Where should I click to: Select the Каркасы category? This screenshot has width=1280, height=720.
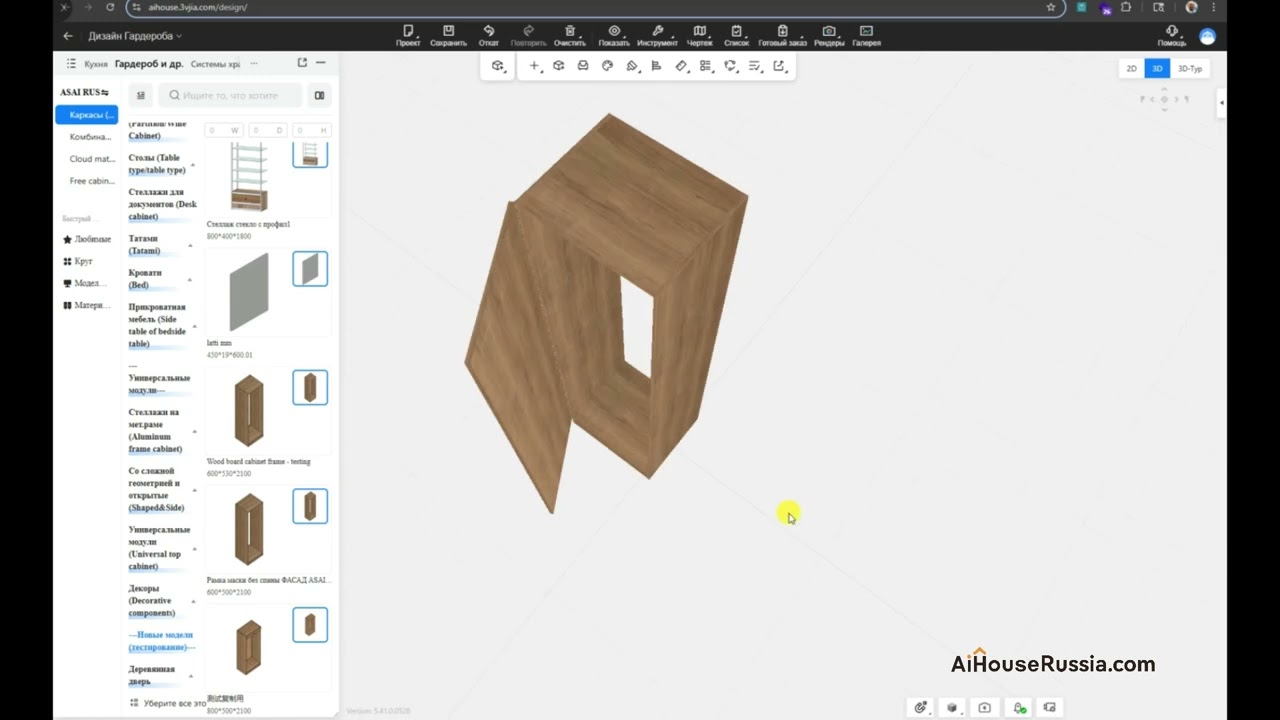(x=87, y=115)
